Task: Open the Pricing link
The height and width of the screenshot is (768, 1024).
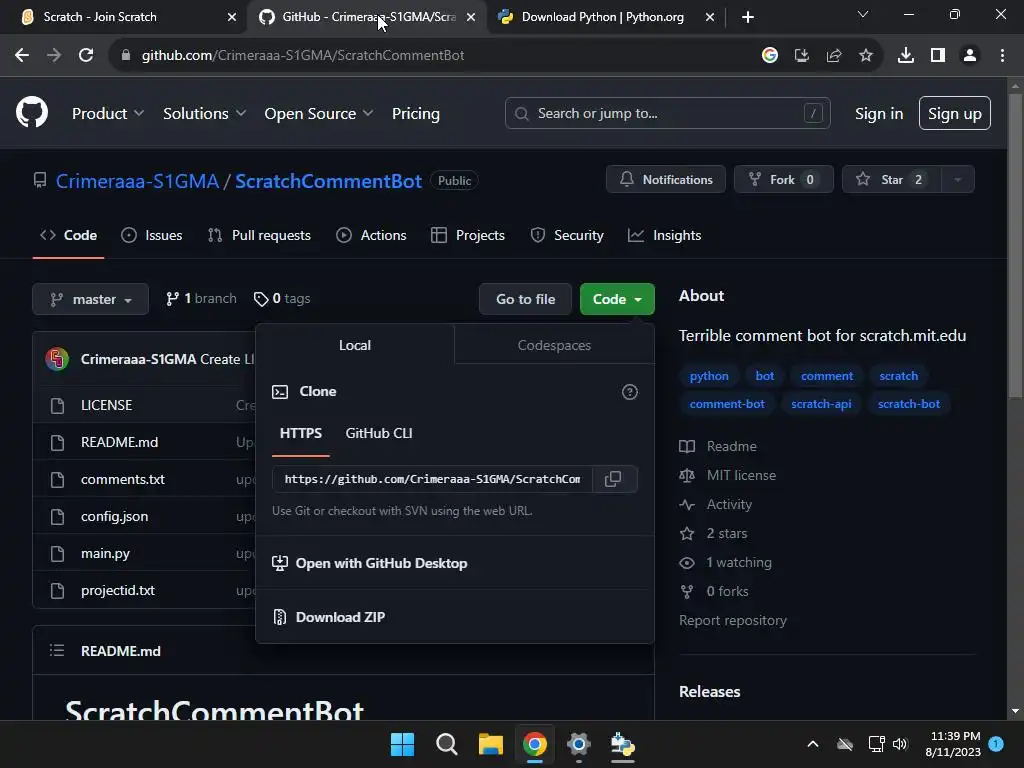Action: (415, 113)
